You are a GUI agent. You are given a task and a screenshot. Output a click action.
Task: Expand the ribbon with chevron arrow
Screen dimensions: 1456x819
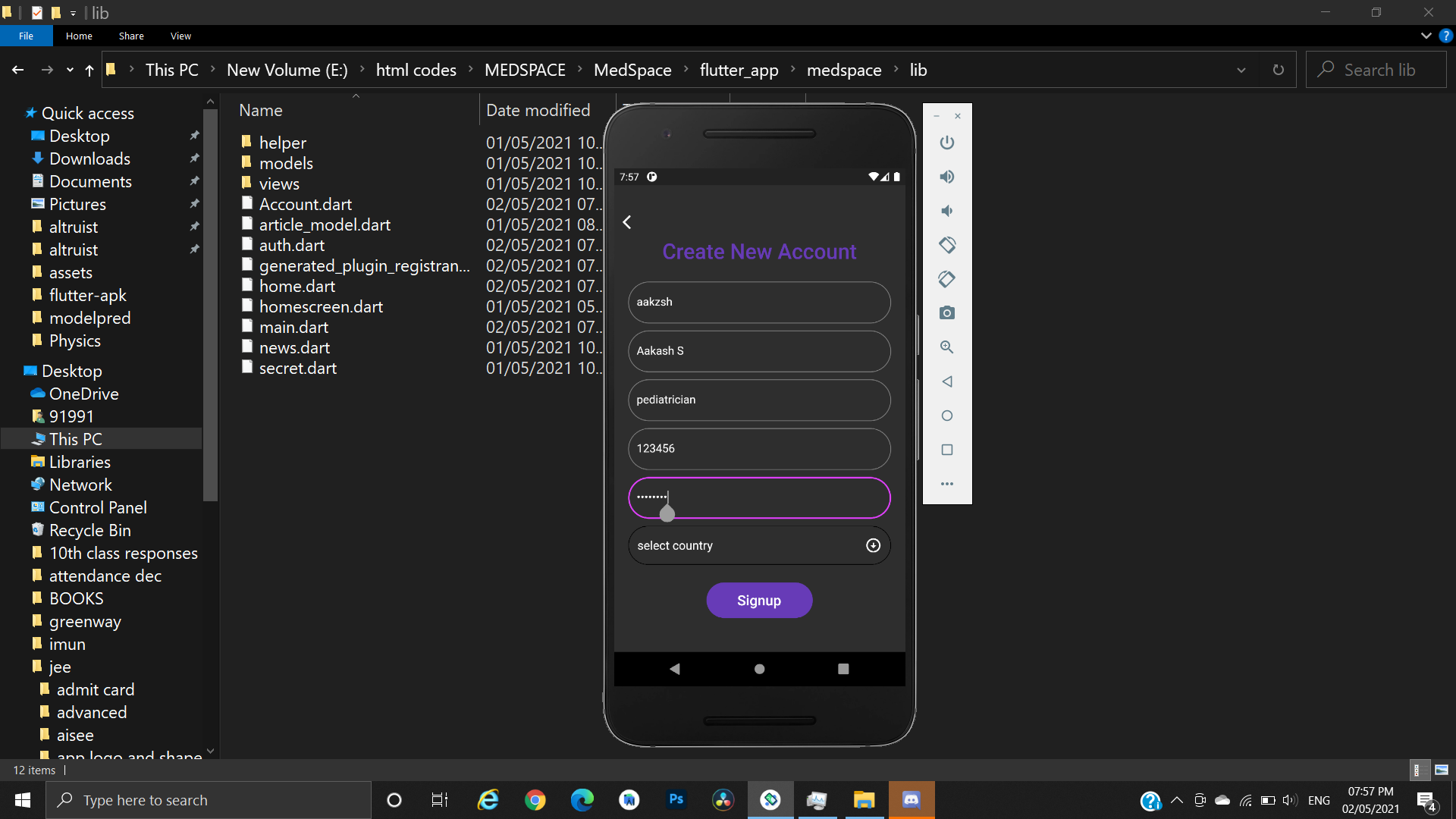(x=1426, y=36)
